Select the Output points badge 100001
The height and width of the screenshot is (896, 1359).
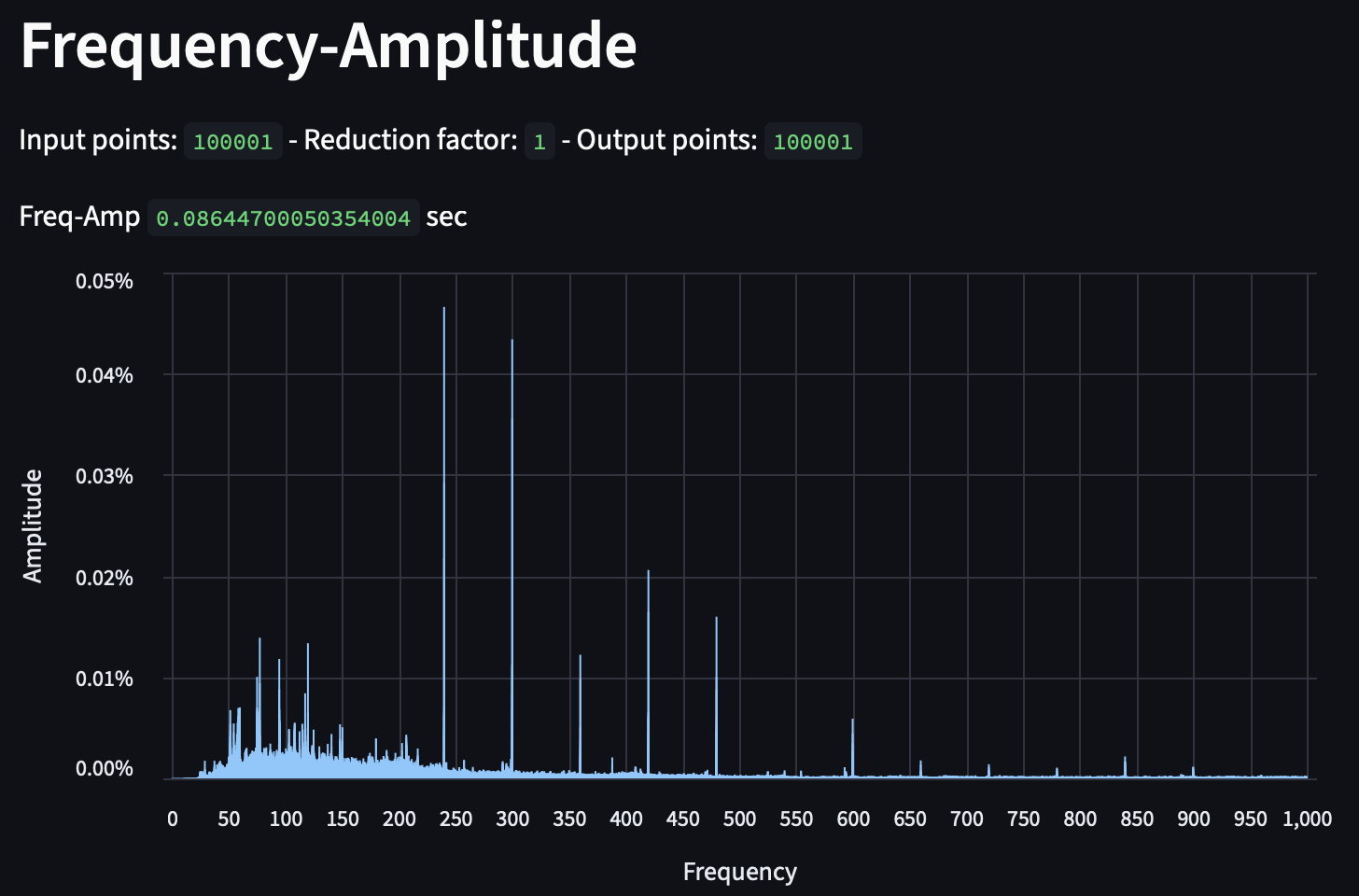click(813, 141)
